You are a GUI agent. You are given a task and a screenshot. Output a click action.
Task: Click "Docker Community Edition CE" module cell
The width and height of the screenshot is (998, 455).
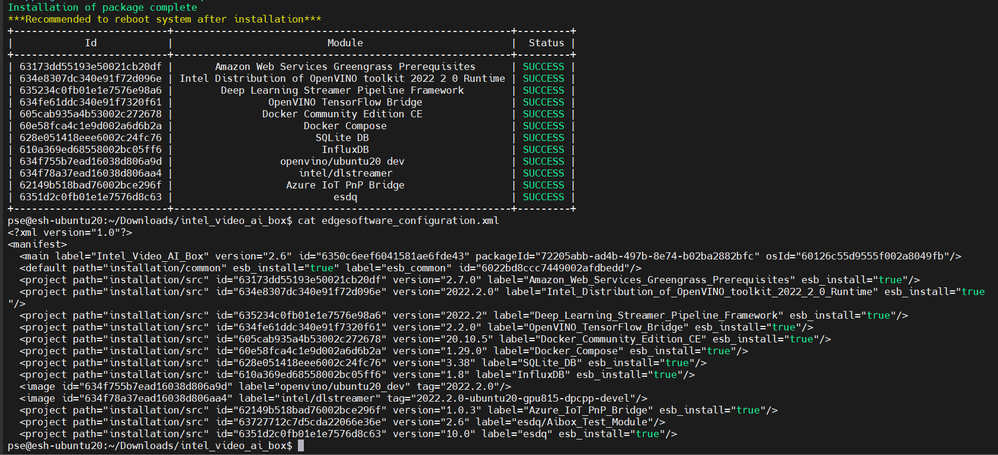pos(342,114)
